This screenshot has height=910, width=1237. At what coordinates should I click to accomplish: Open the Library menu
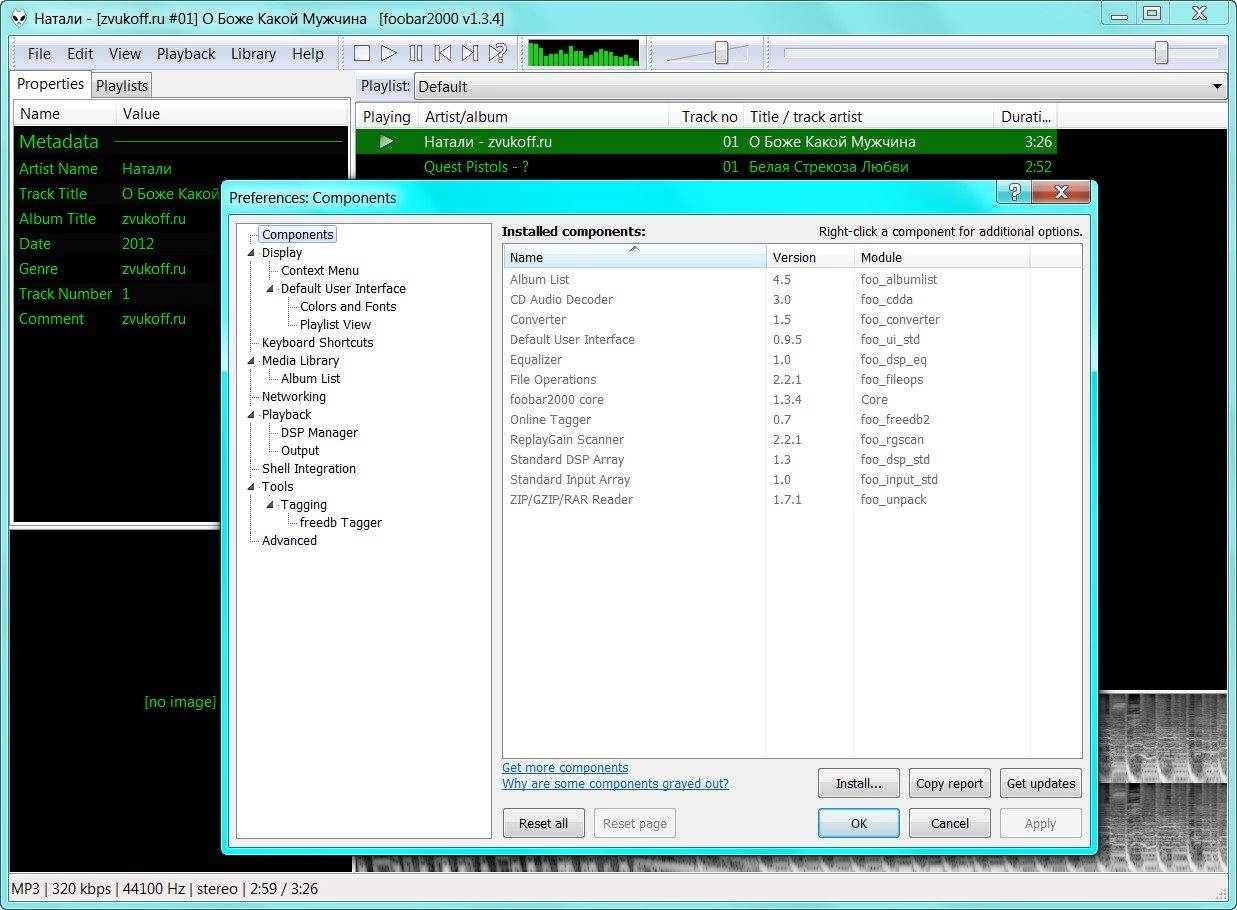click(253, 54)
